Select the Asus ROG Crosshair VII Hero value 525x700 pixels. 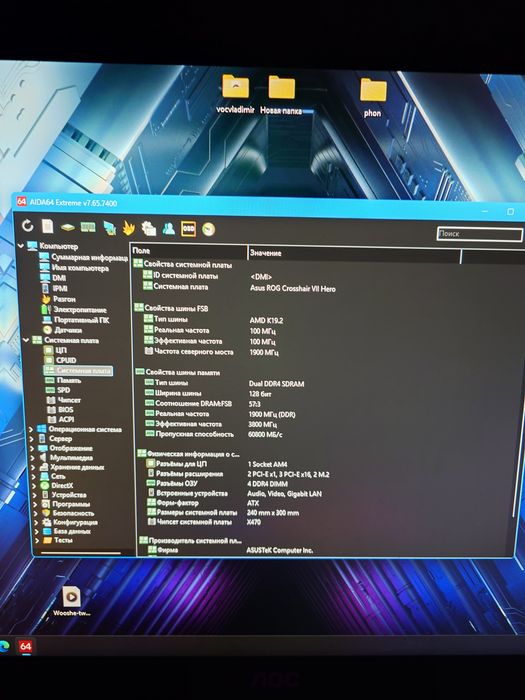292,289
